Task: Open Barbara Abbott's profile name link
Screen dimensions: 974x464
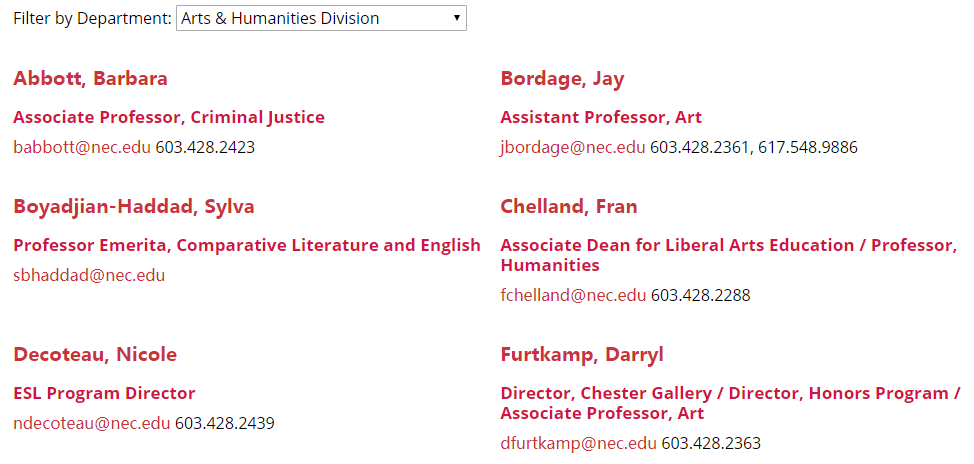Action: tap(90, 79)
